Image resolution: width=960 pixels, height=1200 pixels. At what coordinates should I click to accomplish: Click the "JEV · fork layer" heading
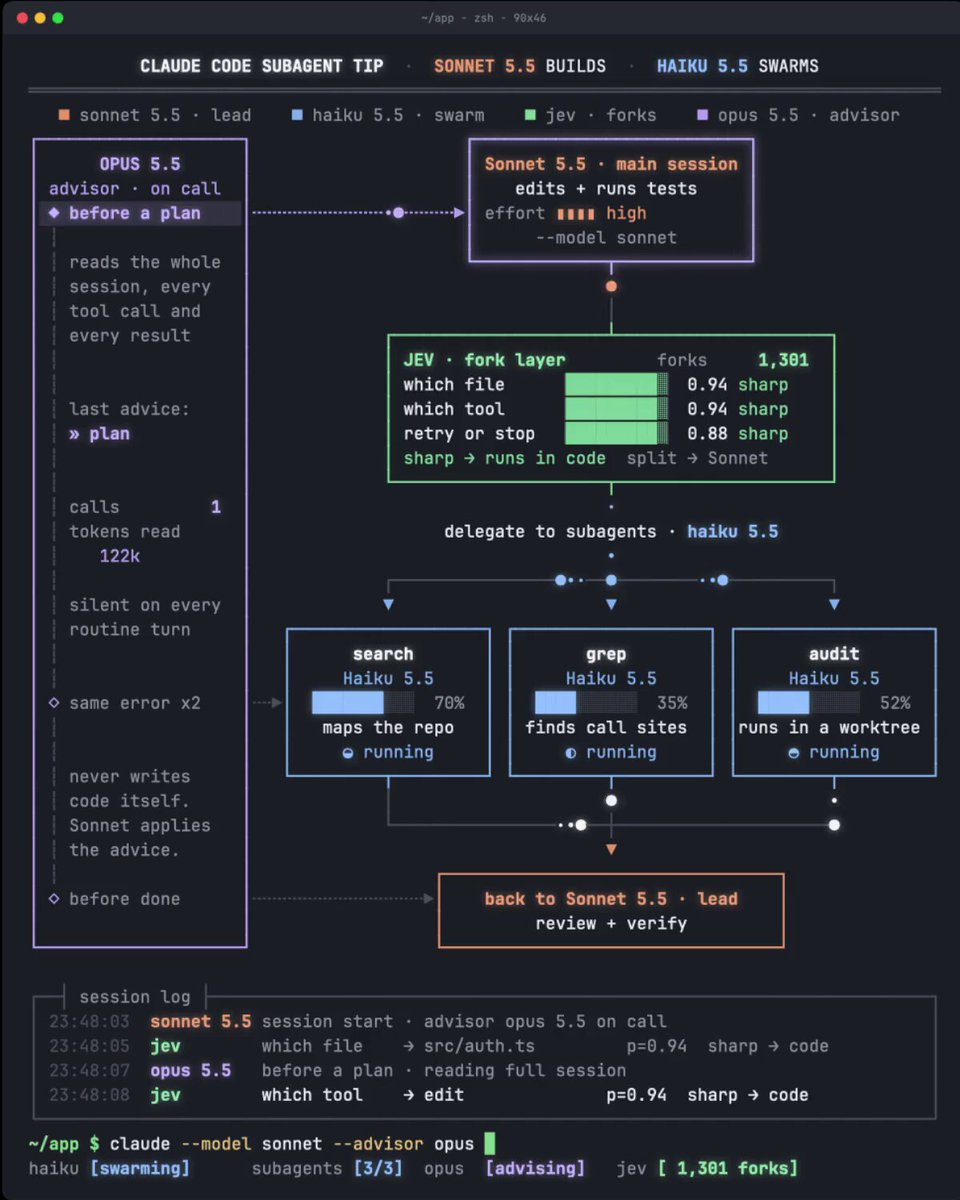484,360
